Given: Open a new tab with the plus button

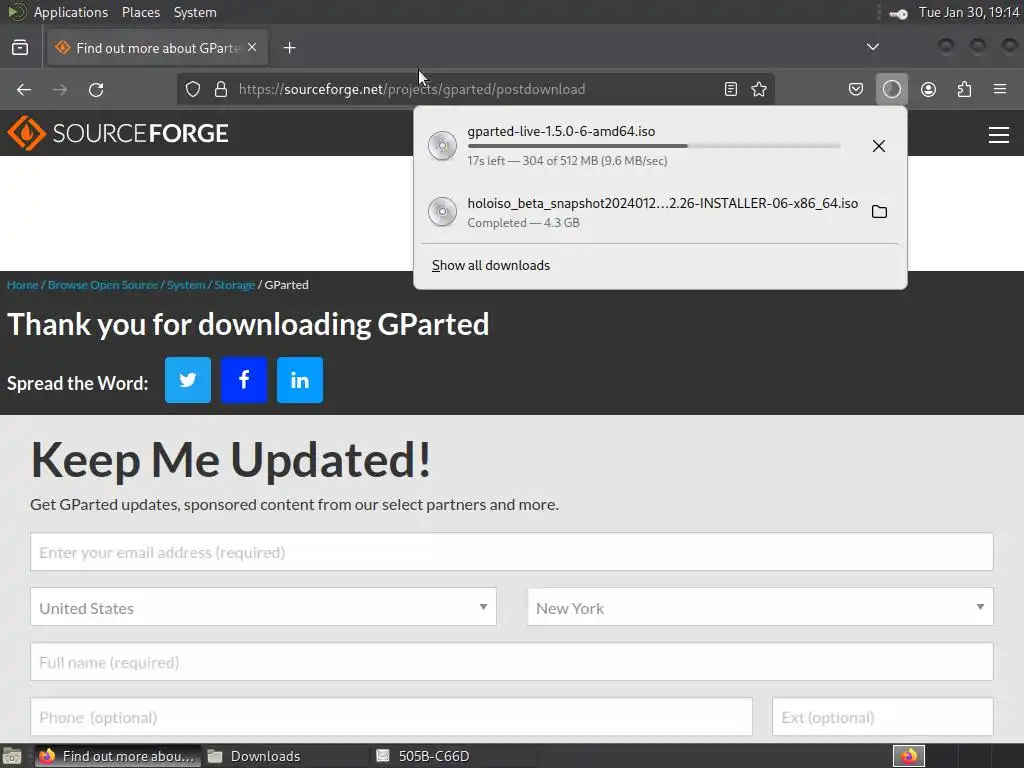Looking at the screenshot, I should (x=289, y=48).
